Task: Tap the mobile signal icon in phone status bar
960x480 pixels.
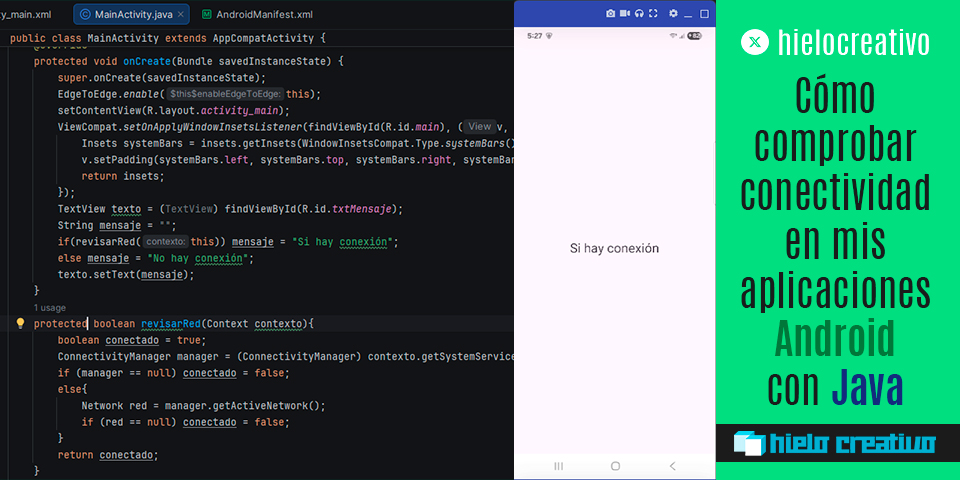Action: tap(682, 36)
